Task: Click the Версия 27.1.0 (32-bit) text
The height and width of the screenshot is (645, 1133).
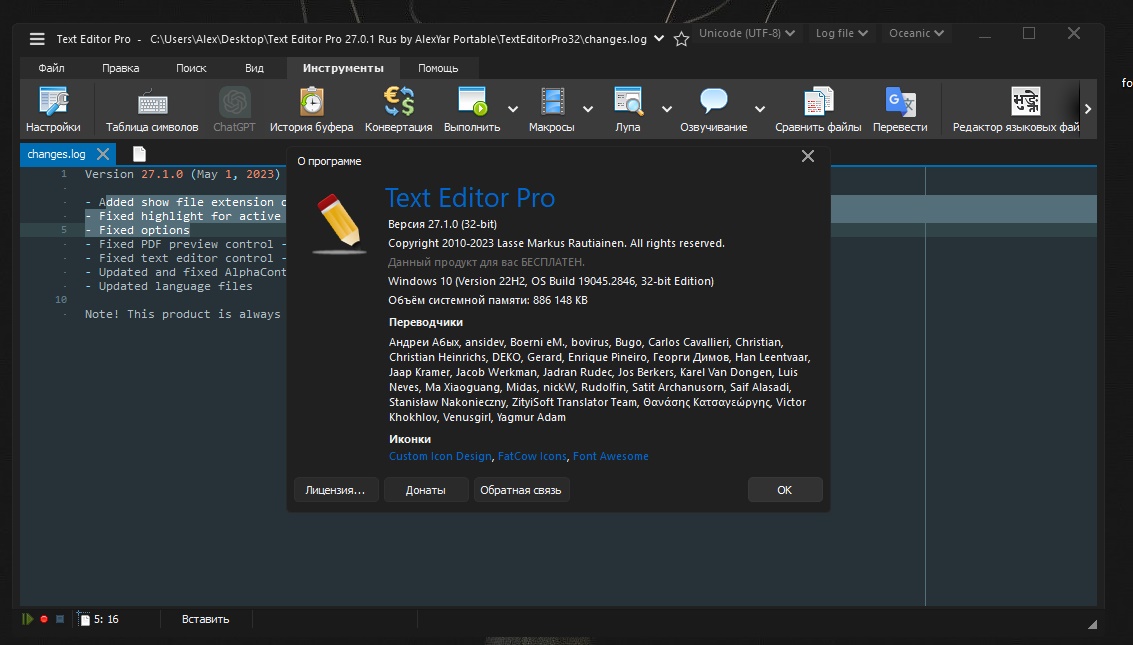Action: tap(442, 224)
